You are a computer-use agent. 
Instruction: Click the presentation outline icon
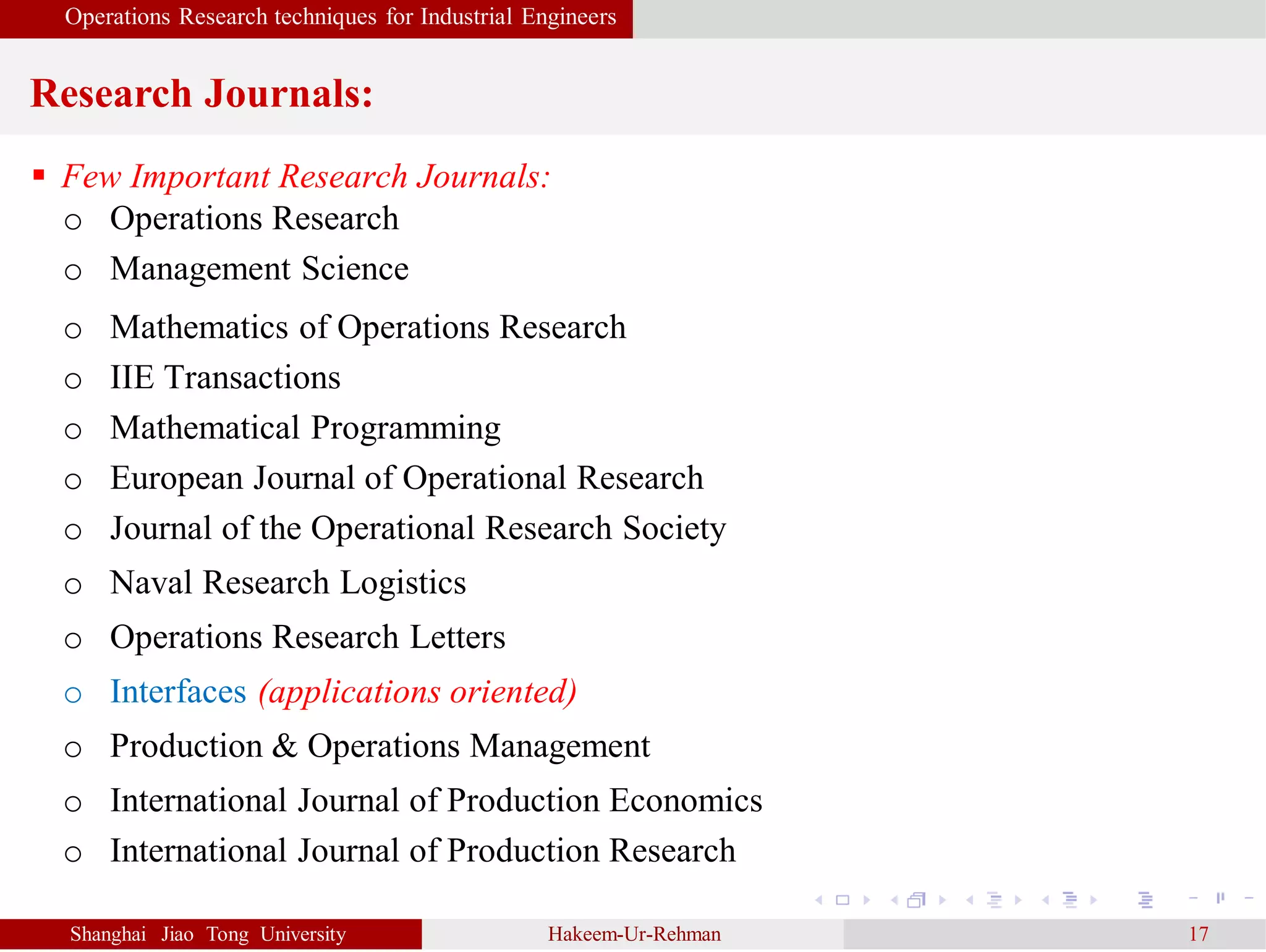click(x=1145, y=900)
